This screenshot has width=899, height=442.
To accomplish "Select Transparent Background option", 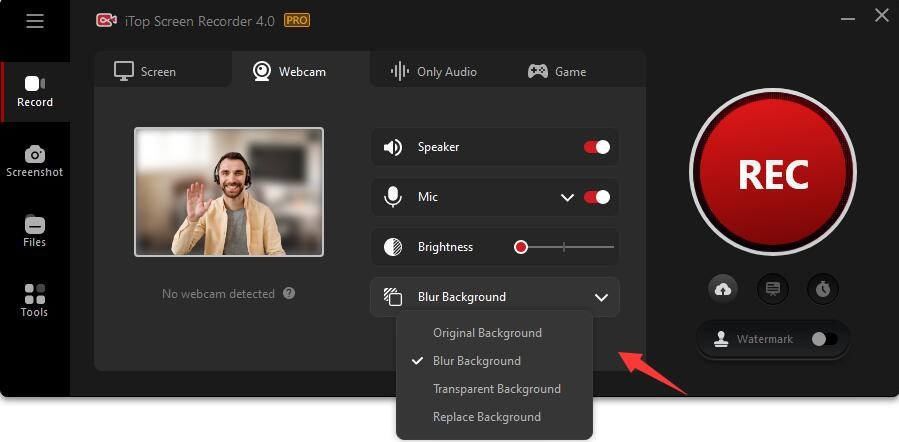I will coord(497,389).
